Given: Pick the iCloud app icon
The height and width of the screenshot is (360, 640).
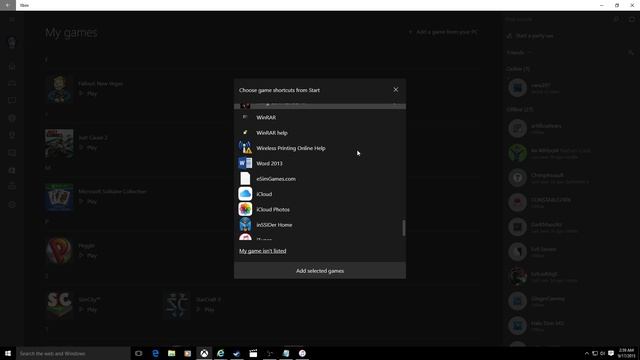Looking at the screenshot, I should point(245,194).
